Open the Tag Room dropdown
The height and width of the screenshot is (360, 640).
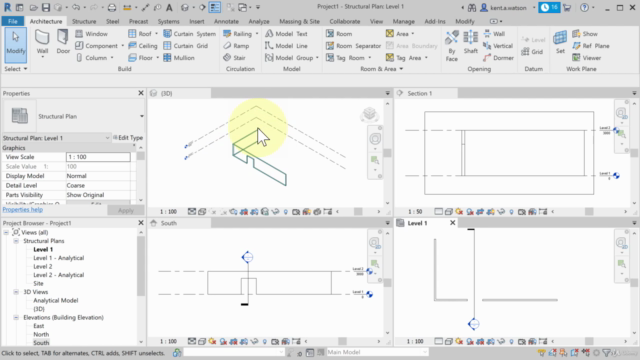point(370,58)
